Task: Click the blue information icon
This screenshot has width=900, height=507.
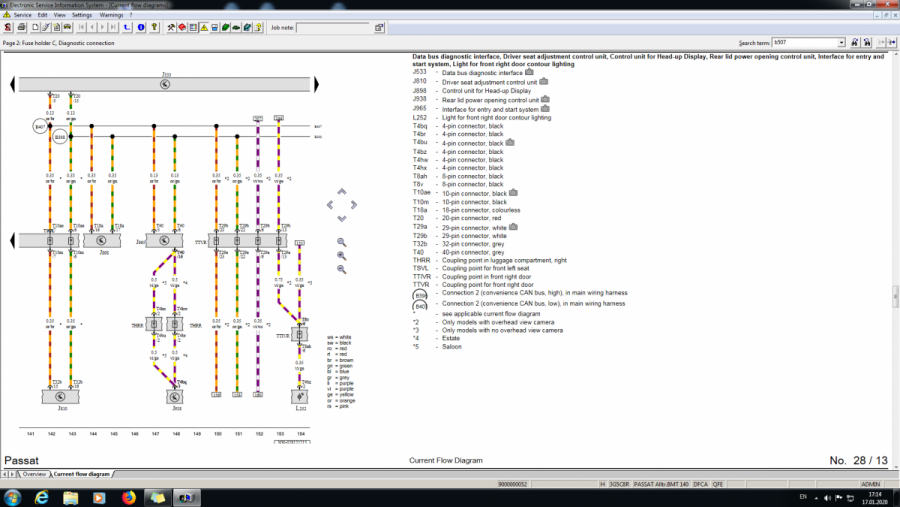Action: point(141,27)
